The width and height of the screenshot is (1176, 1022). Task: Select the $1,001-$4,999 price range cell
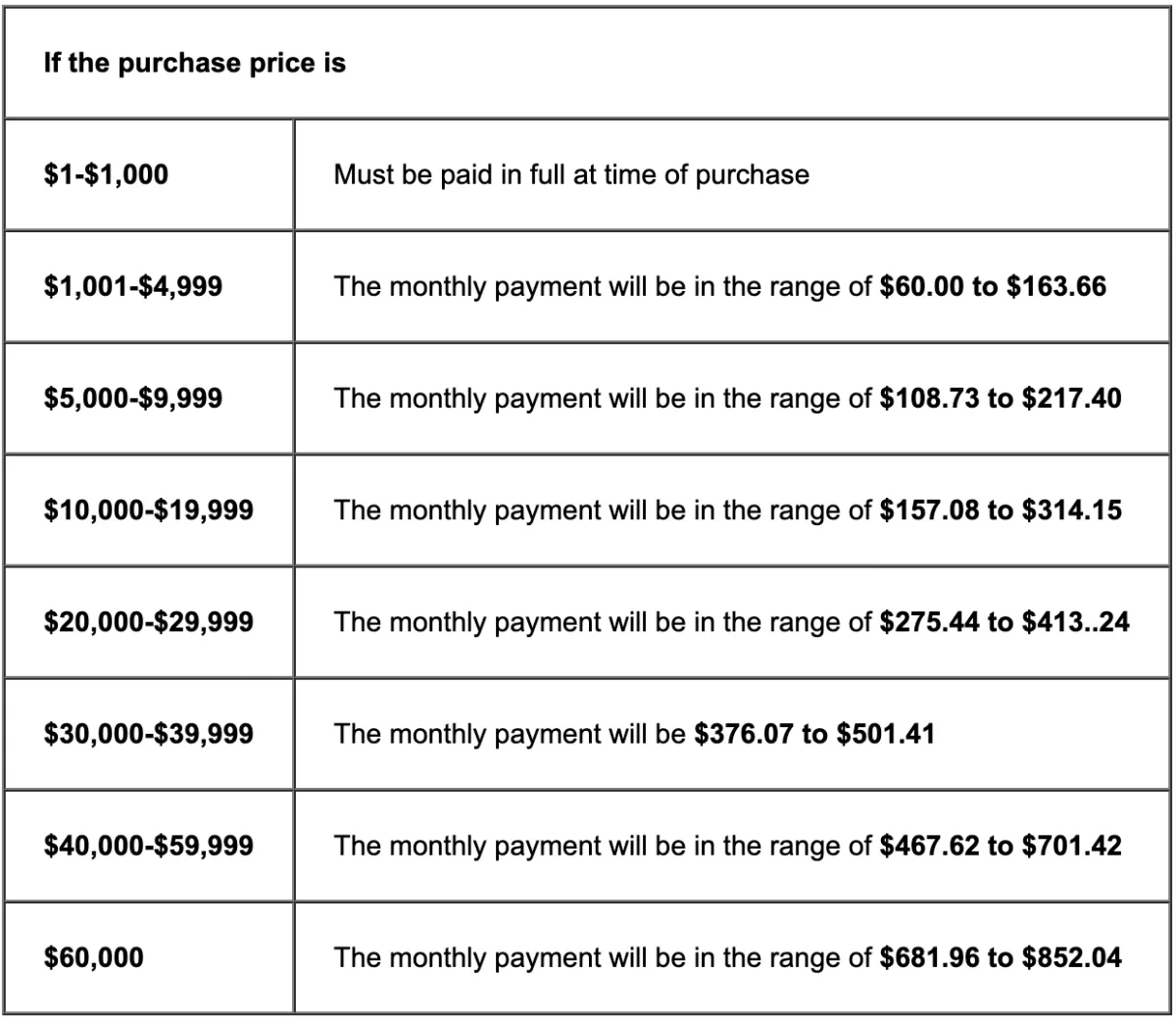149,287
